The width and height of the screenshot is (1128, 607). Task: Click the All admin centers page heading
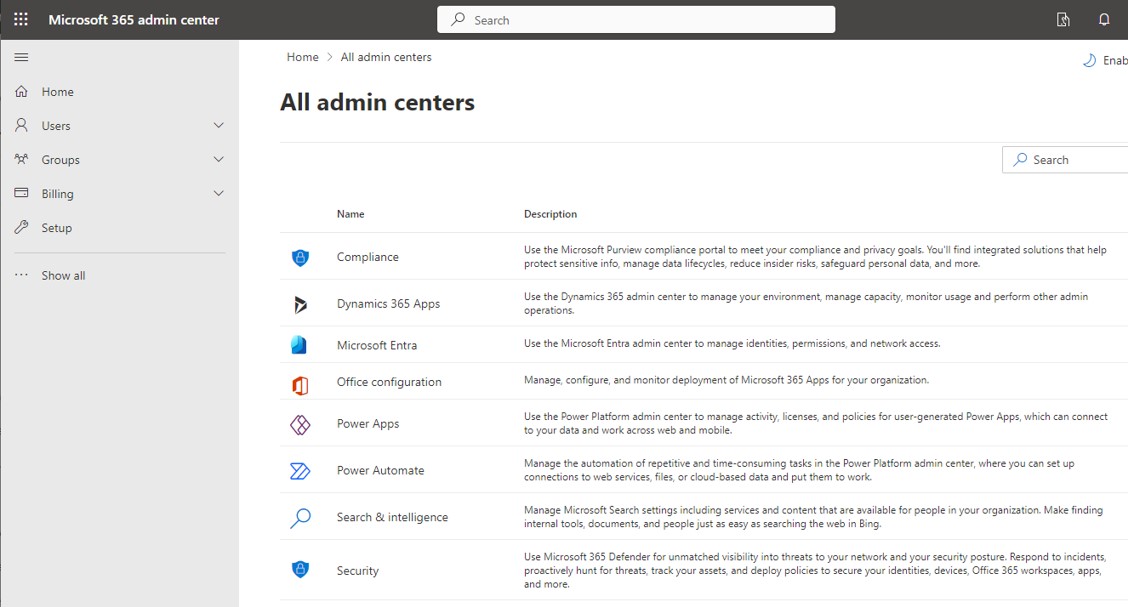pyautogui.click(x=377, y=102)
